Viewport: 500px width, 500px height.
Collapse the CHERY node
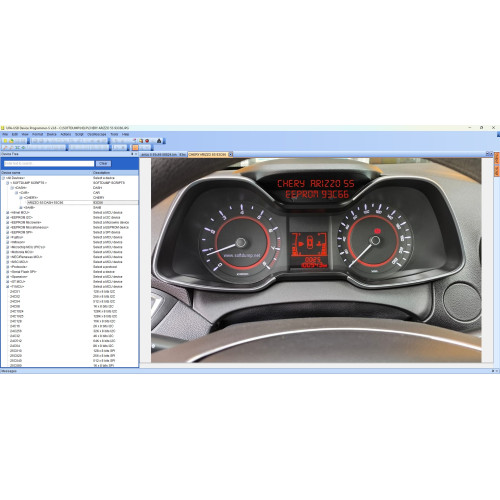(x=21, y=198)
